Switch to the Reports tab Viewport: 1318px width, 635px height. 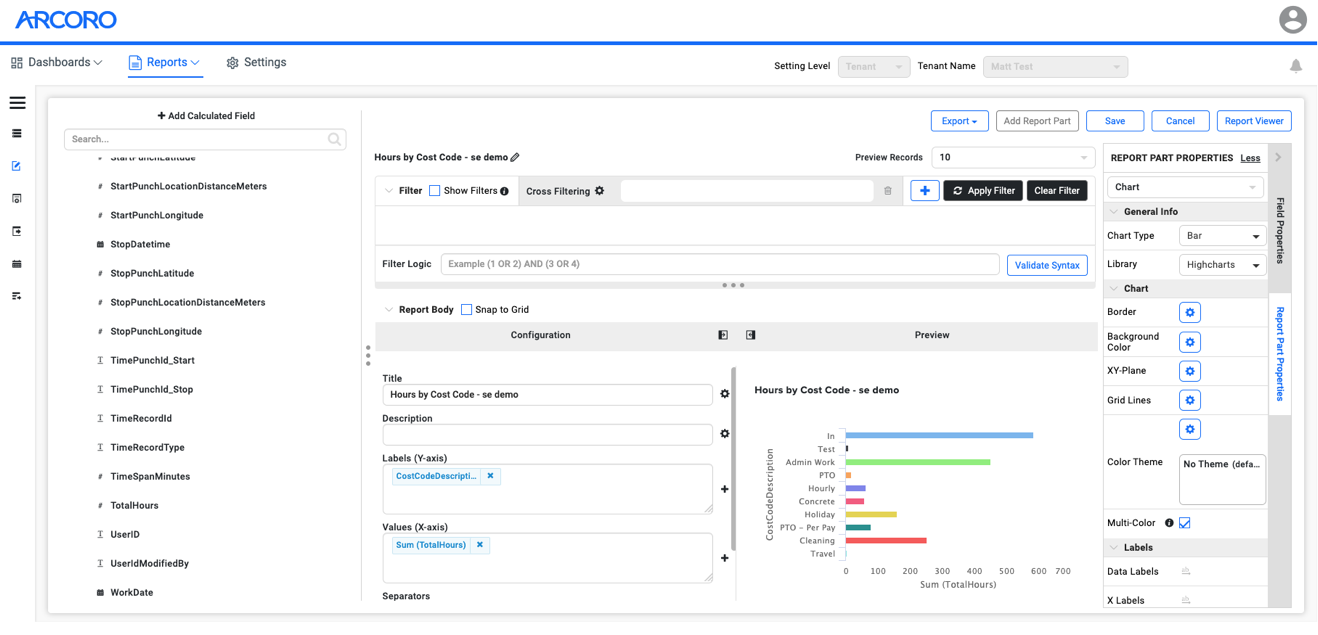[x=164, y=61]
